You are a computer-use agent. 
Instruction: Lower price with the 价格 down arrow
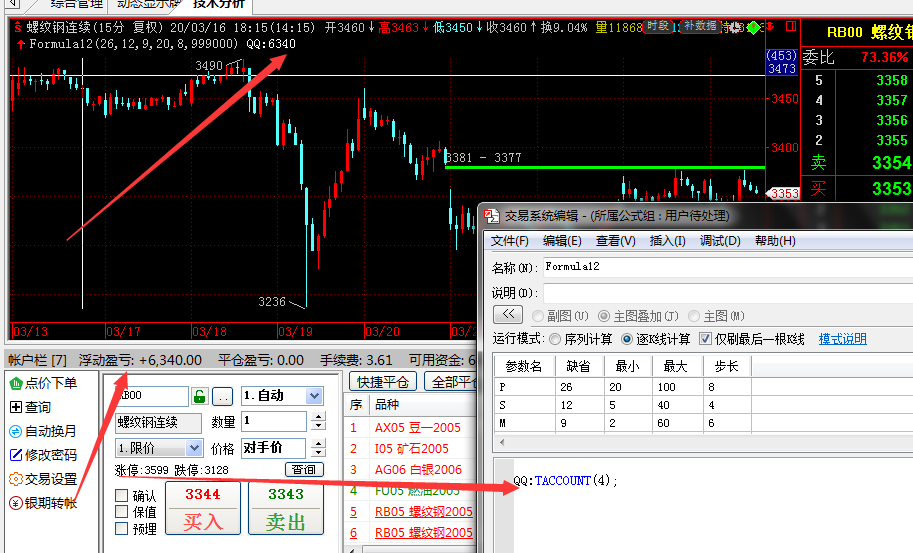318,453
